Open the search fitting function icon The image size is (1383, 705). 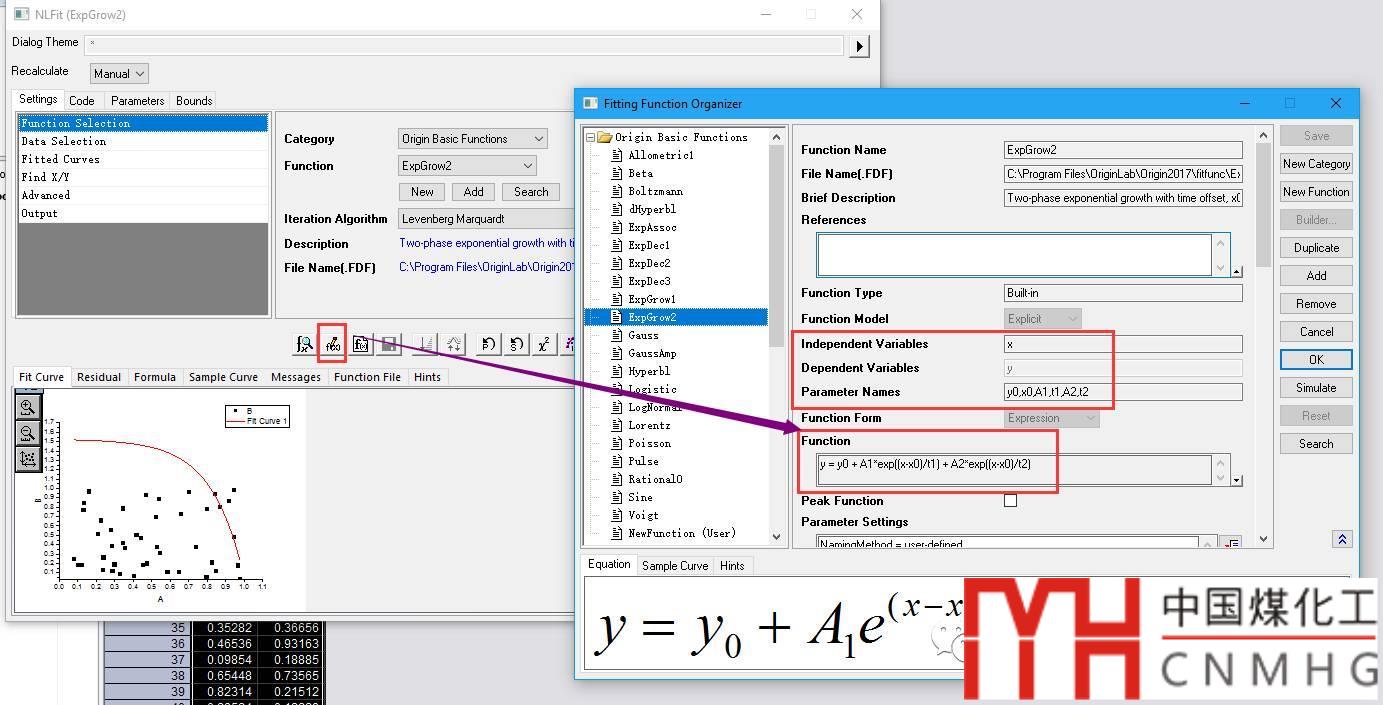(304, 344)
